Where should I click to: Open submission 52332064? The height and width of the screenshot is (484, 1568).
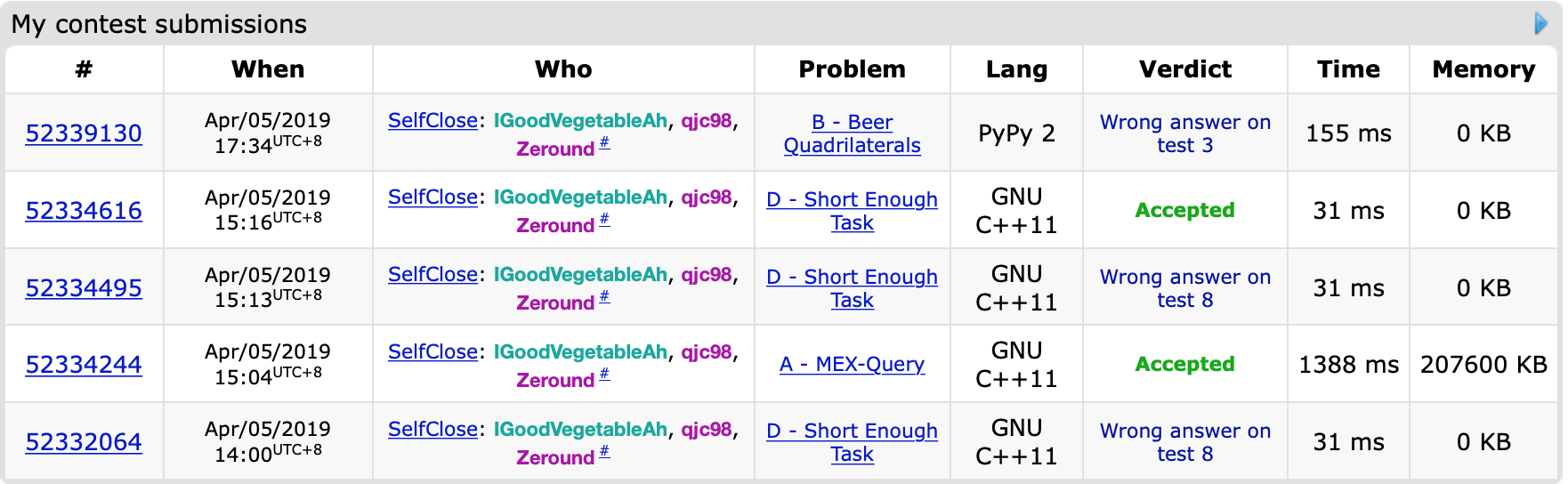(x=84, y=442)
